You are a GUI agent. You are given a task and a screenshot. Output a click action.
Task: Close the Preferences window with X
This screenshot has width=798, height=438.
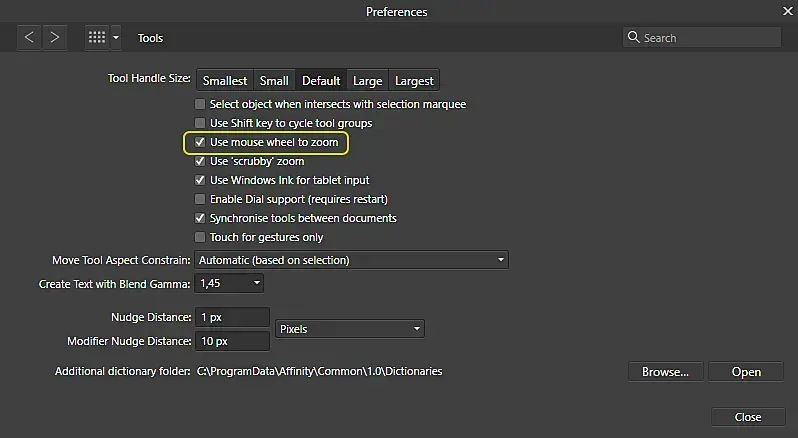(x=786, y=11)
